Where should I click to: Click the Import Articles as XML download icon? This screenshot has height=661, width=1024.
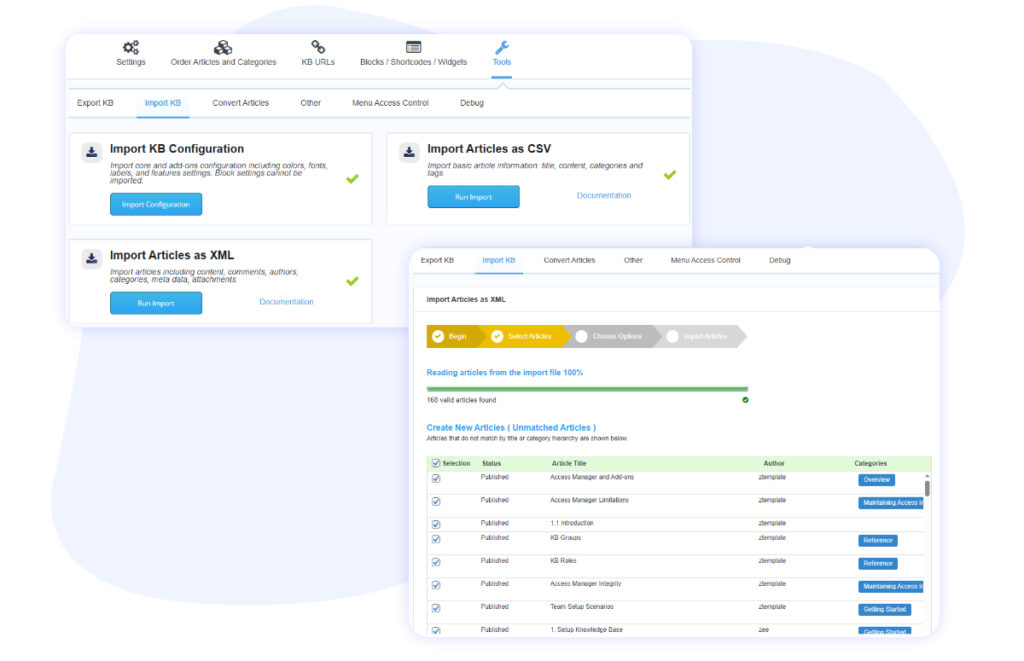[x=92, y=258]
